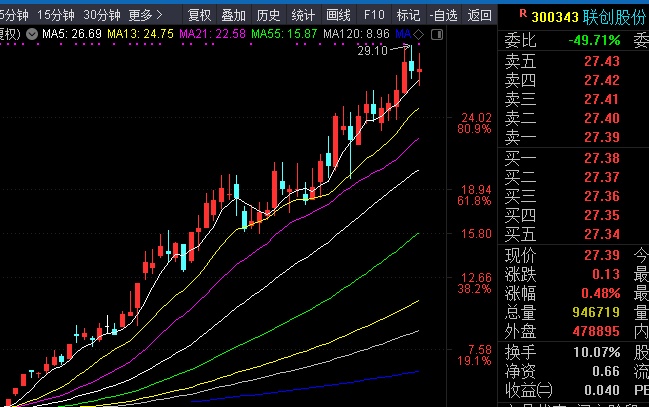Screen dimensions: 649x407
Task: Open the 历史 history view
Action: coord(268,15)
